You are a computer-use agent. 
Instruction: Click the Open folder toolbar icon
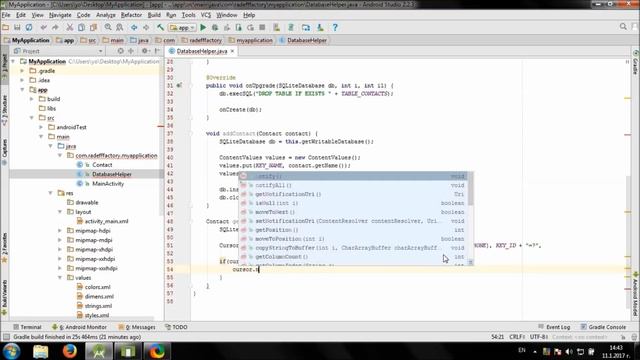(6, 27)
